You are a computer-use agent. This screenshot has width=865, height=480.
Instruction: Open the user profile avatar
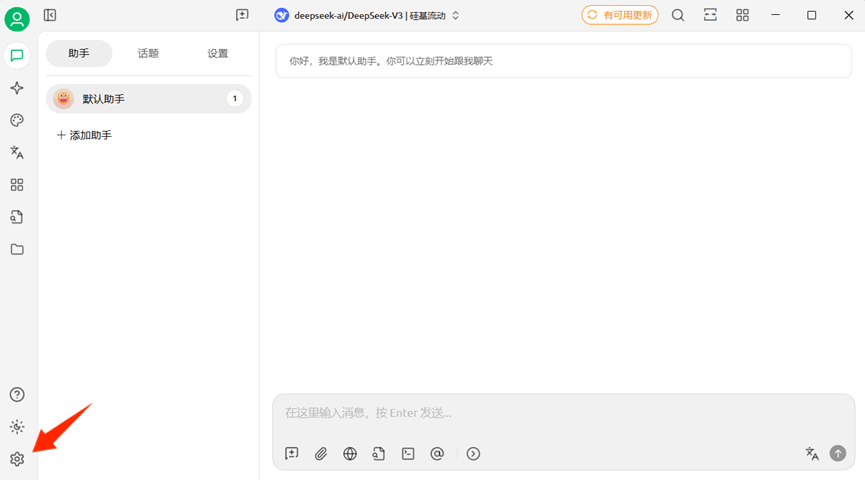(x=17, y=19)
